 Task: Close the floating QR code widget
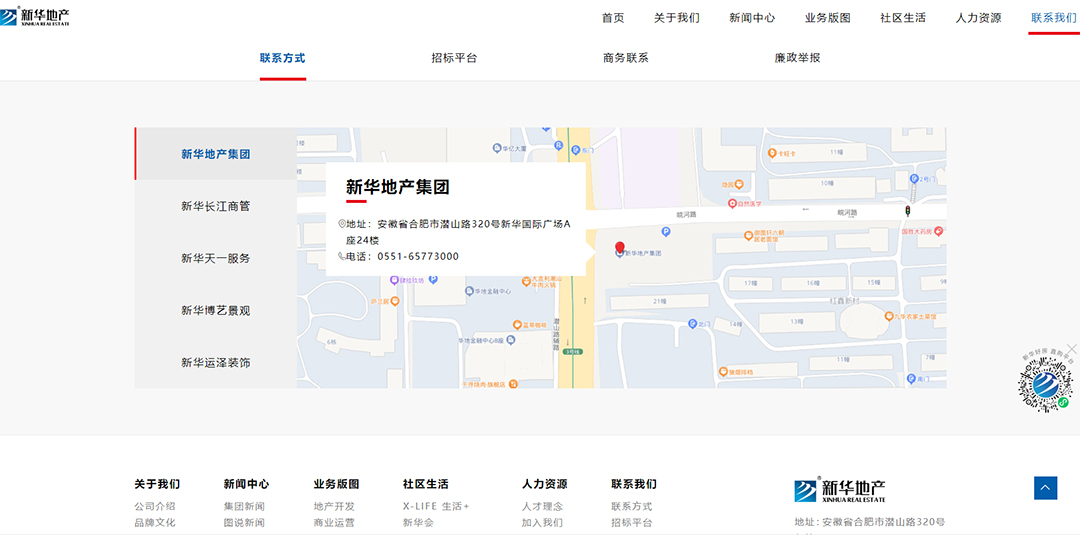pyautogui.click(x=1072, y=348)
